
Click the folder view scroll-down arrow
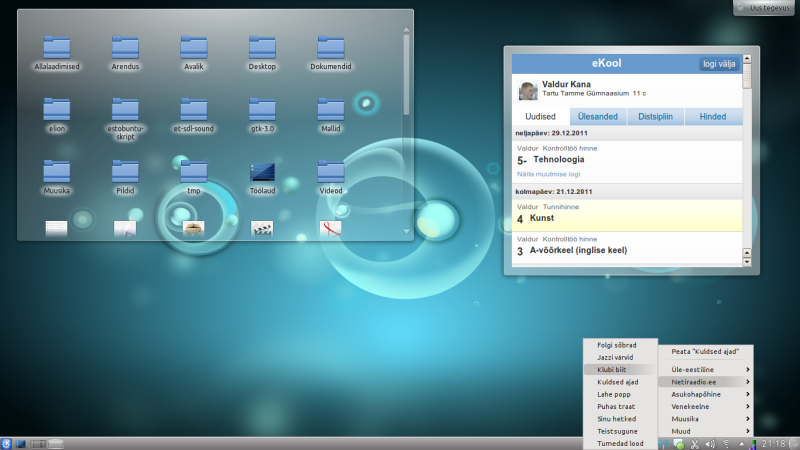(406, 231)
